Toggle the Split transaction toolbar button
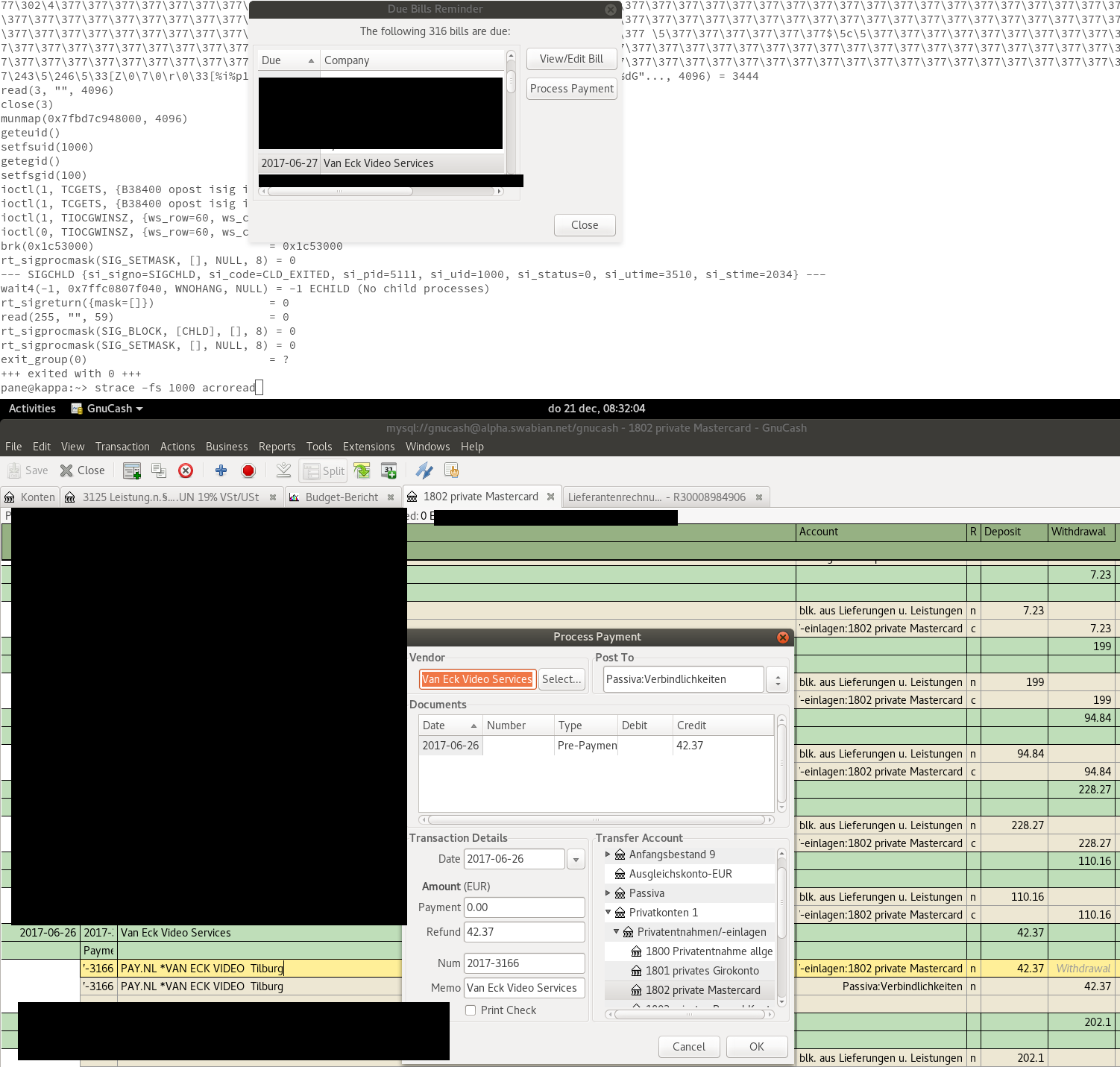The width and height of the screenshot is (1120, 1067). coord(324,470)
